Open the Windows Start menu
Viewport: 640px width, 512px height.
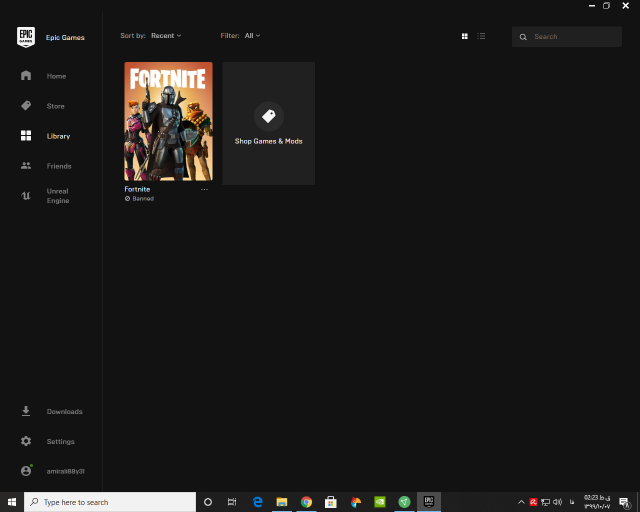[12, 502]
